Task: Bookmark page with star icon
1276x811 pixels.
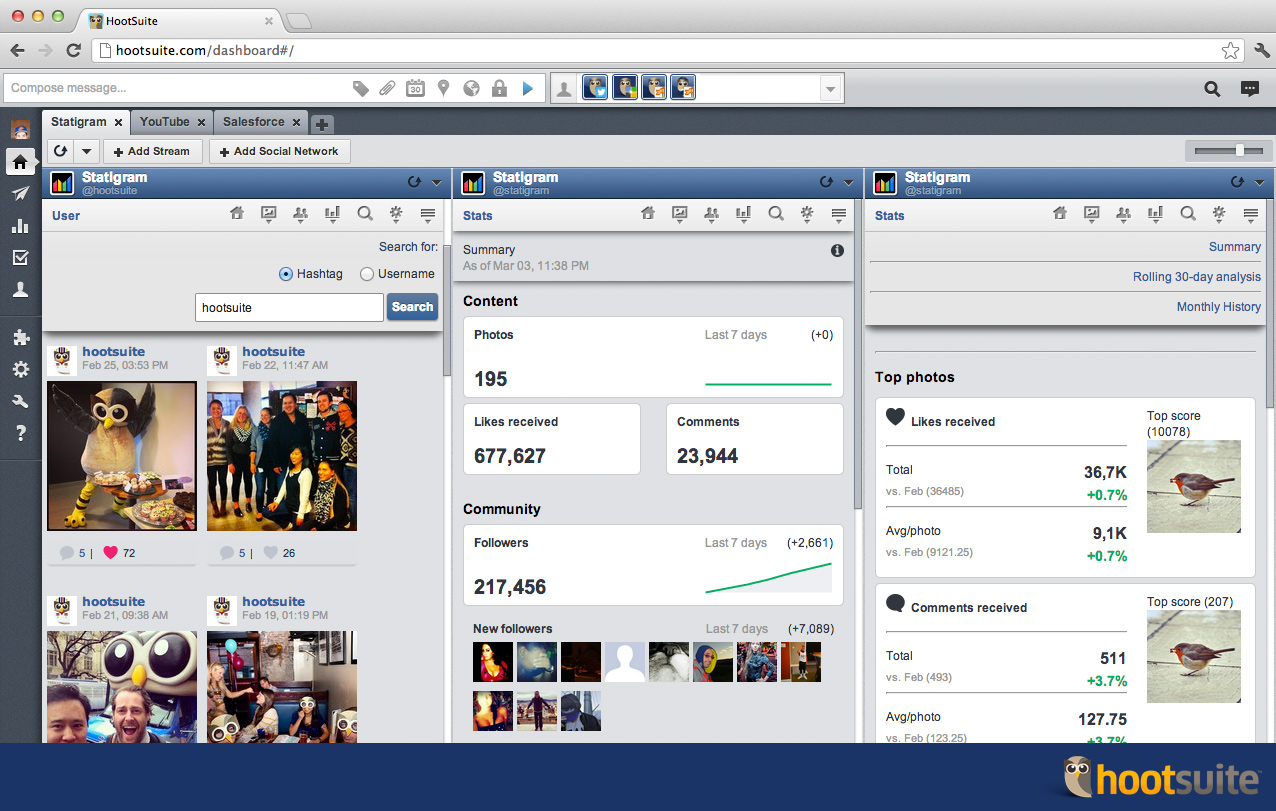Action: 1230,50
